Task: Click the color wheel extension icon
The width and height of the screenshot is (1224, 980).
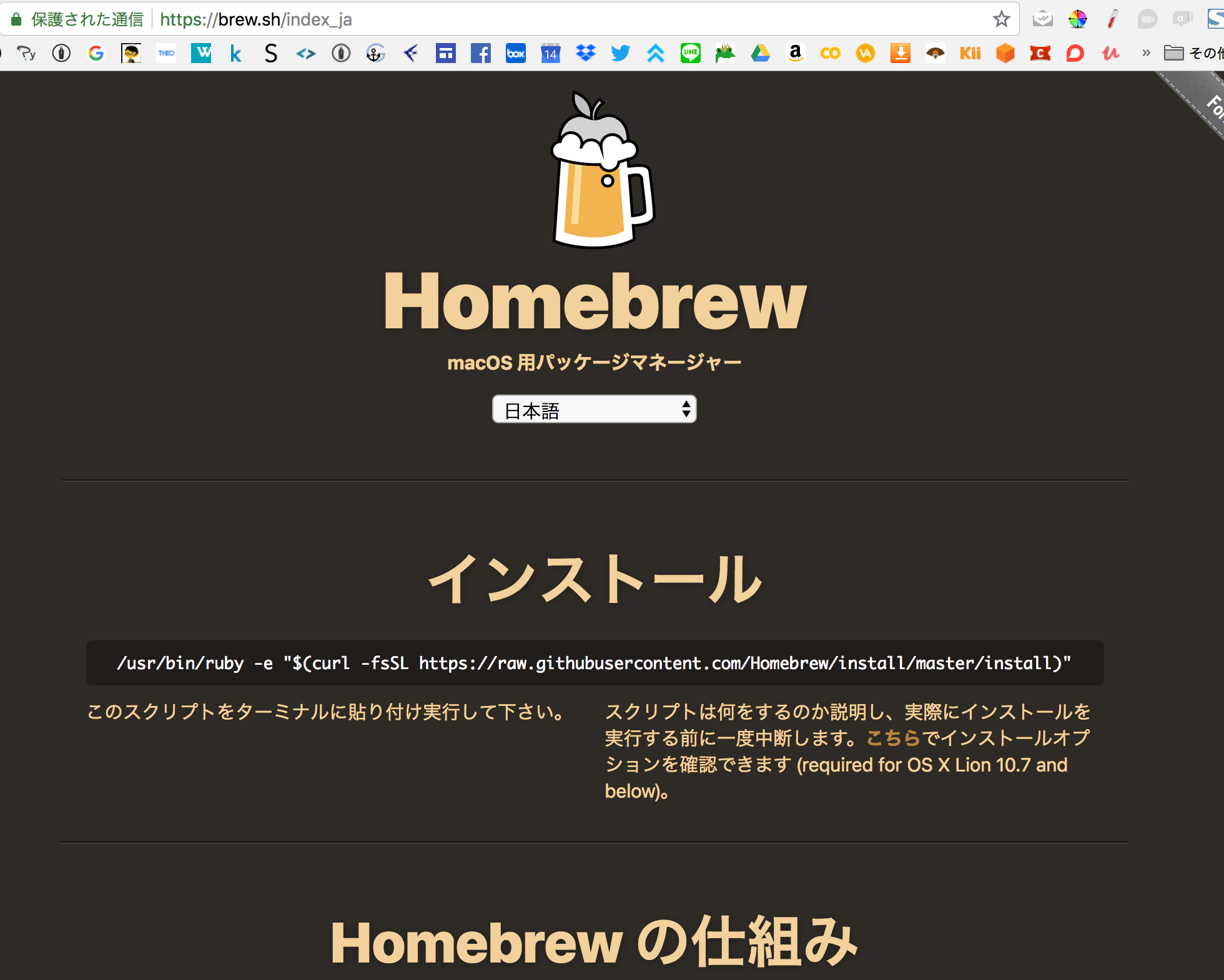Action: click(1077, 19)
